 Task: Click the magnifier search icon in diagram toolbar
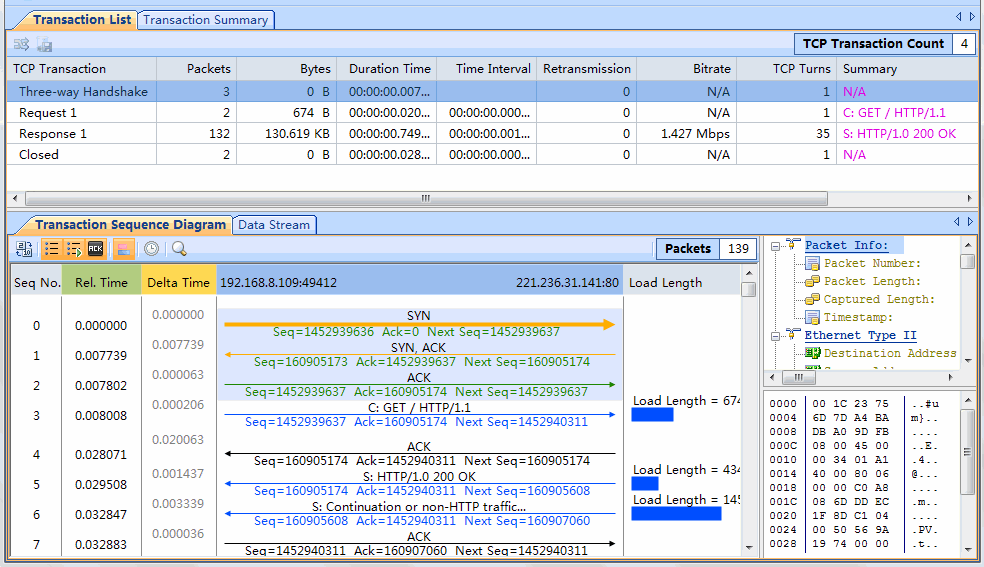[x=179, y=249]
